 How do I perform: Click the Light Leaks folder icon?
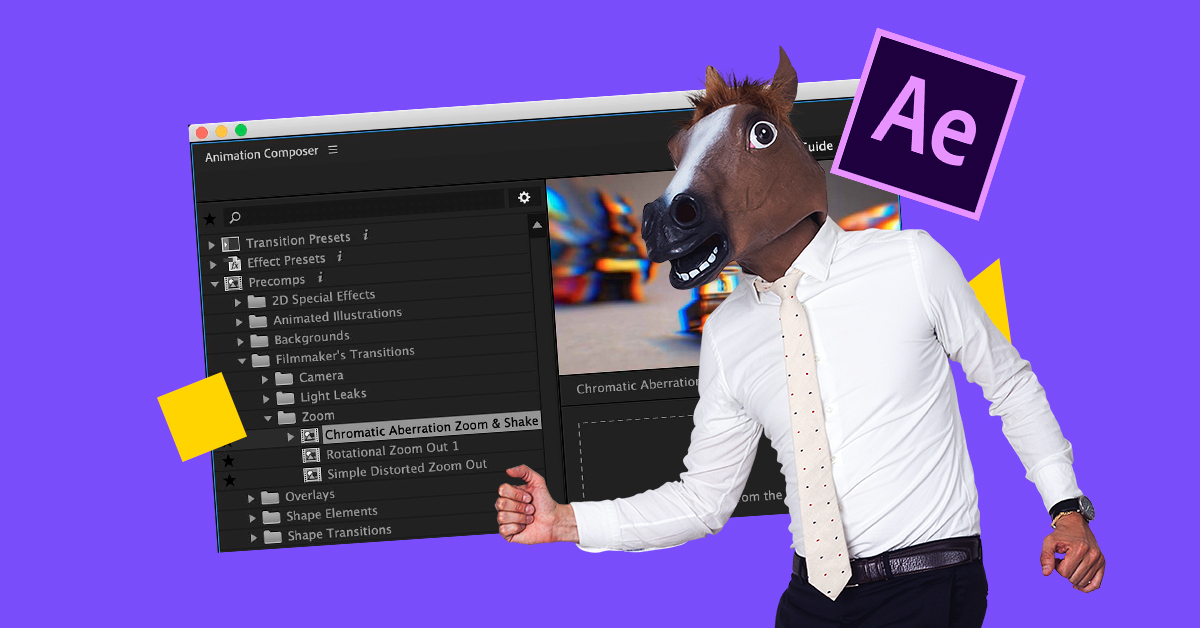tap(286, 398)
